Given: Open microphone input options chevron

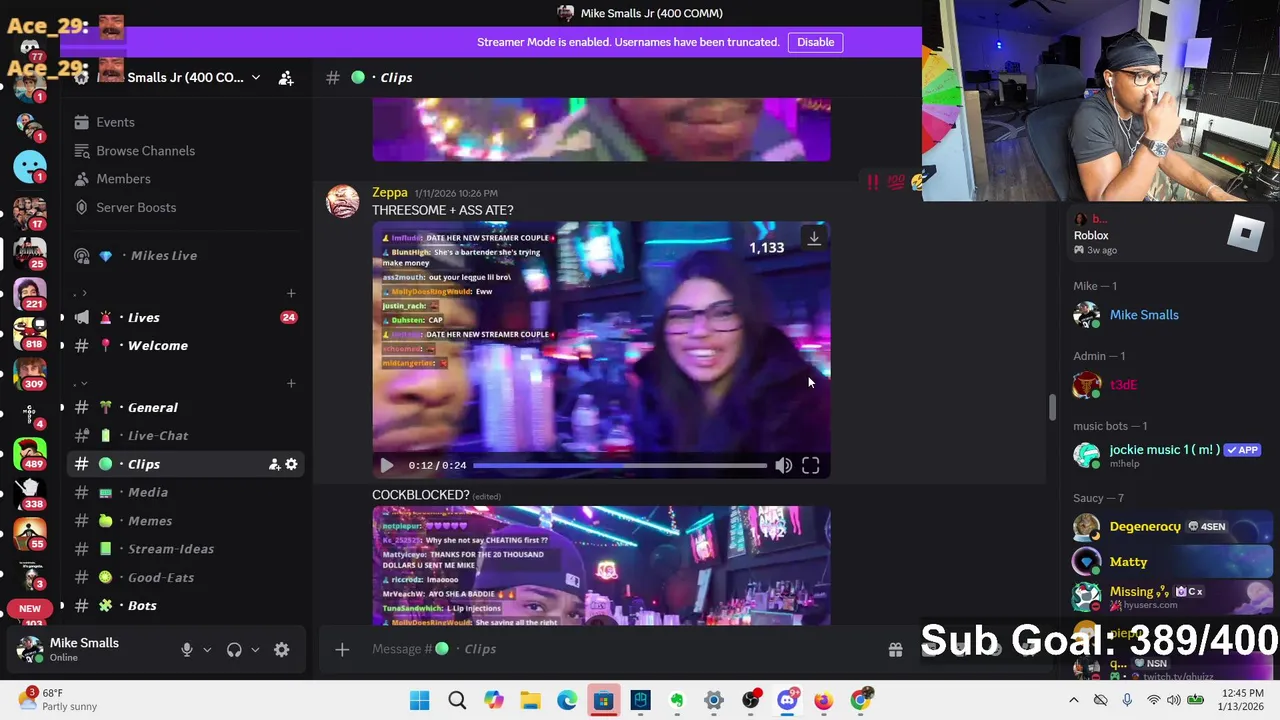Looking at the screenshot, I should (207, 650).
